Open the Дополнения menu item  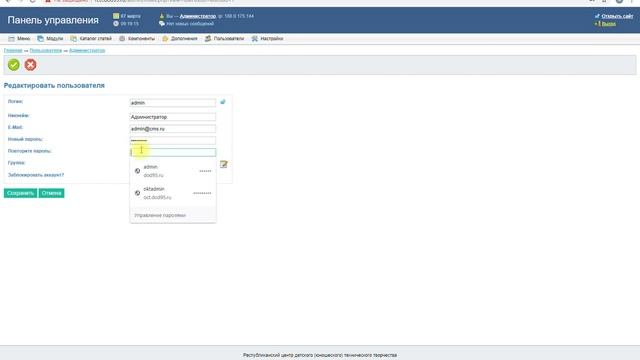coord(180,38)
